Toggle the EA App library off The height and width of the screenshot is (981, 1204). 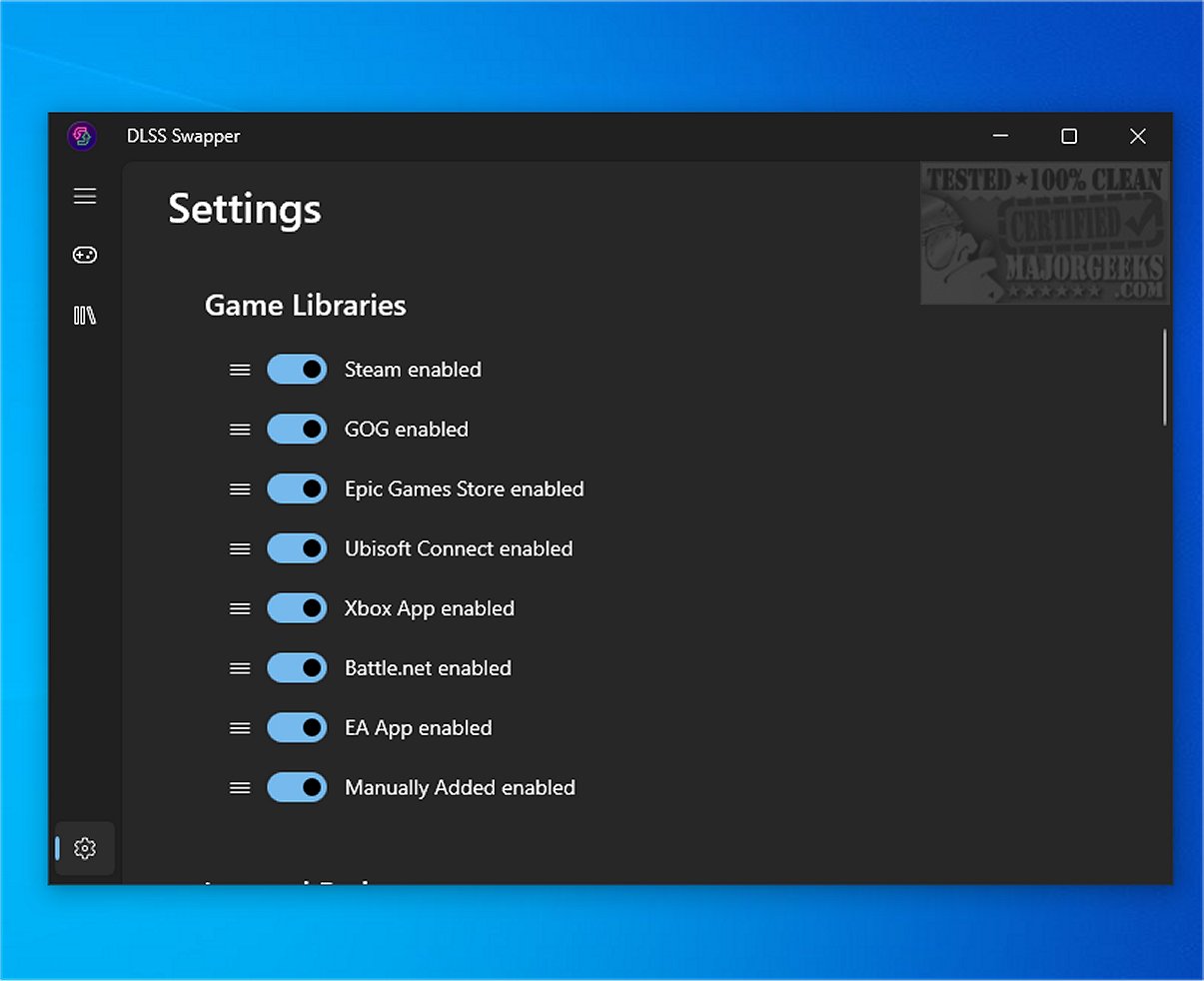297,728
